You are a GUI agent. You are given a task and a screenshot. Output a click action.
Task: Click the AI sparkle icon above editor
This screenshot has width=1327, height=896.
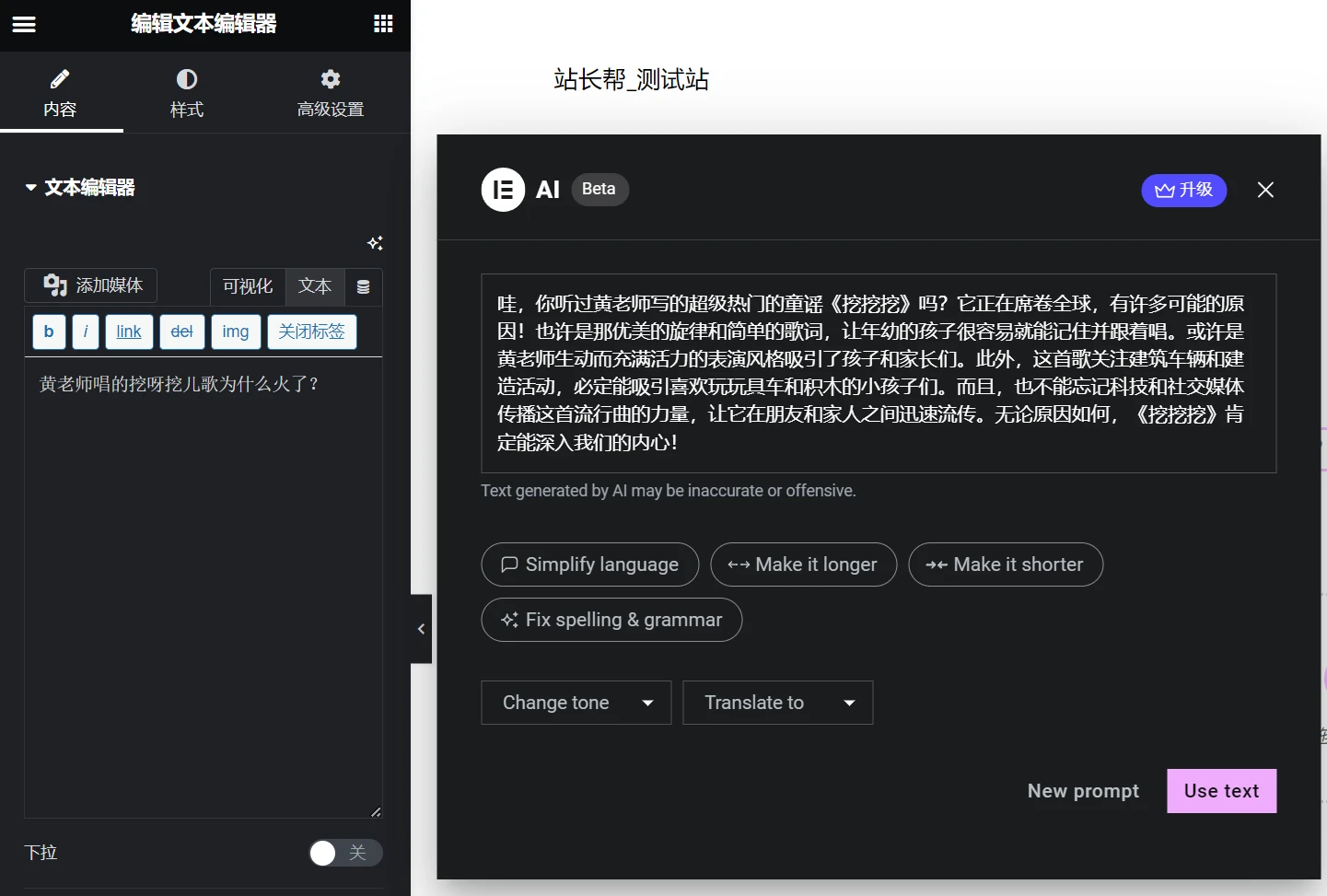pyautogui.click(x=375, y=243)
